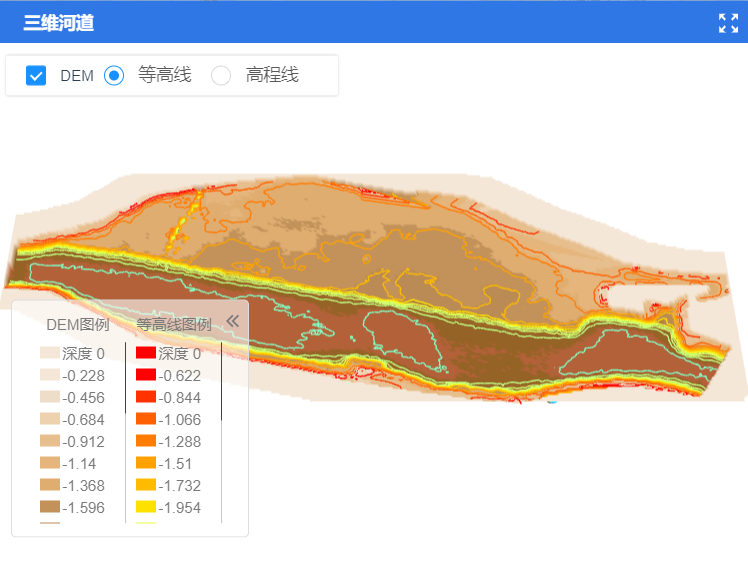748x564 pixels.
Task: Click the contour -1.288 swatch
Action: pyautogui.click(x=146, y=441)
